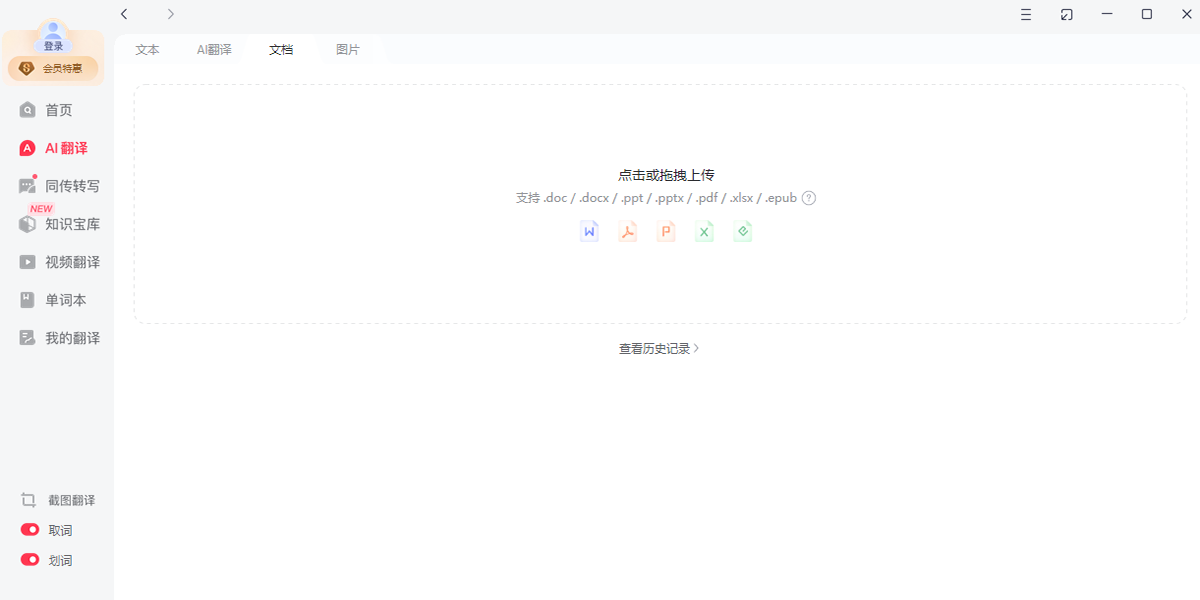Open 截图翻译 screenshot translation tool
Image resolution: width=1200 pixels, height=600 pixels.
[56, 499]
